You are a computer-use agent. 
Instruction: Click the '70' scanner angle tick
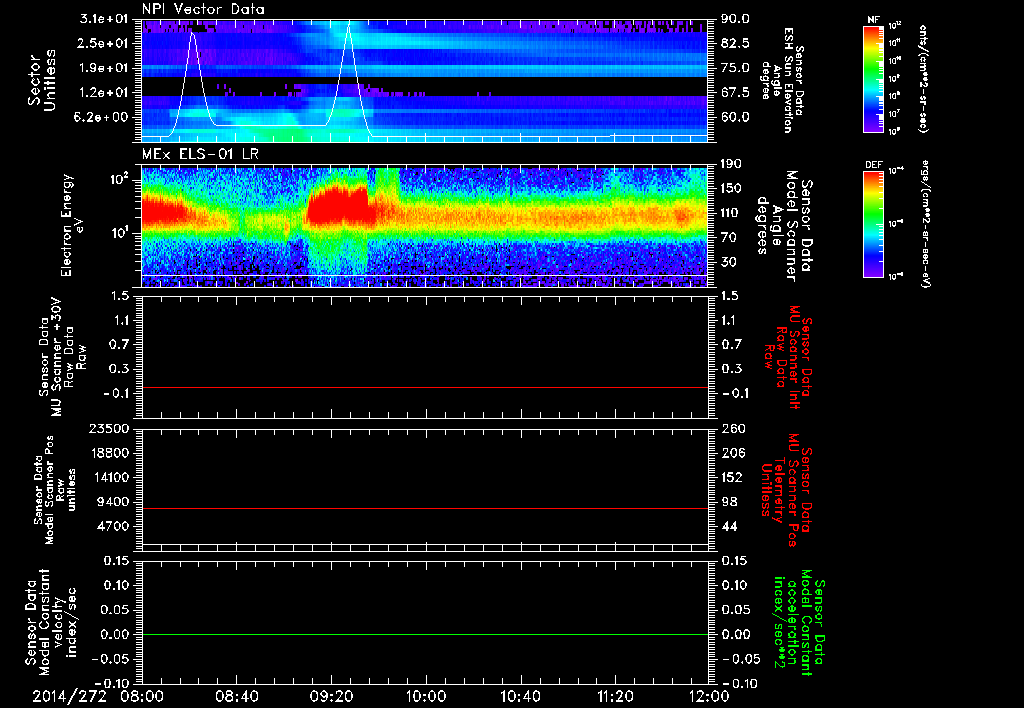729,238
